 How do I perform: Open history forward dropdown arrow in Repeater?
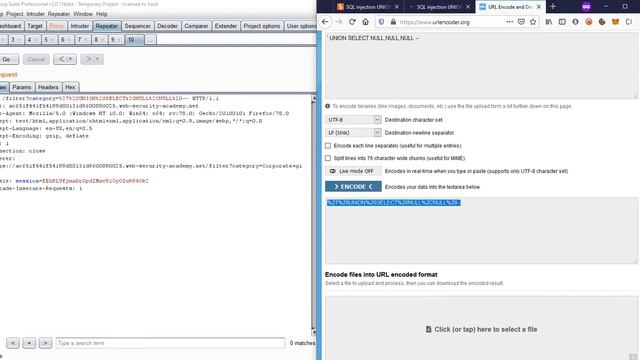(97, 59)
